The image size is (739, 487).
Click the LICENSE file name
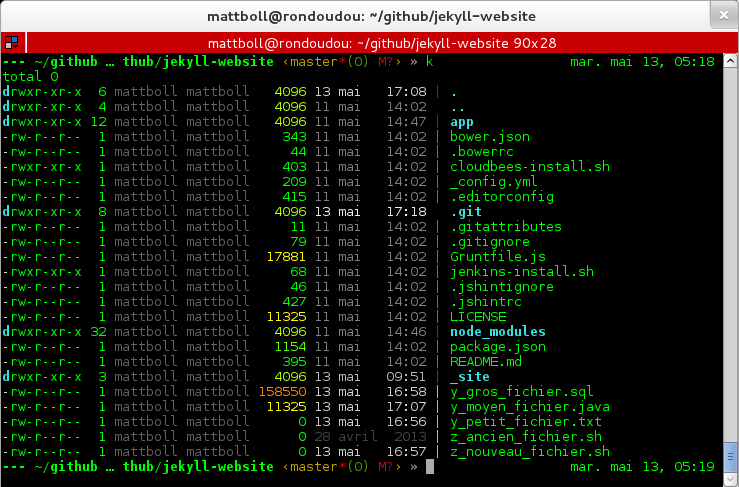point(478,317)
